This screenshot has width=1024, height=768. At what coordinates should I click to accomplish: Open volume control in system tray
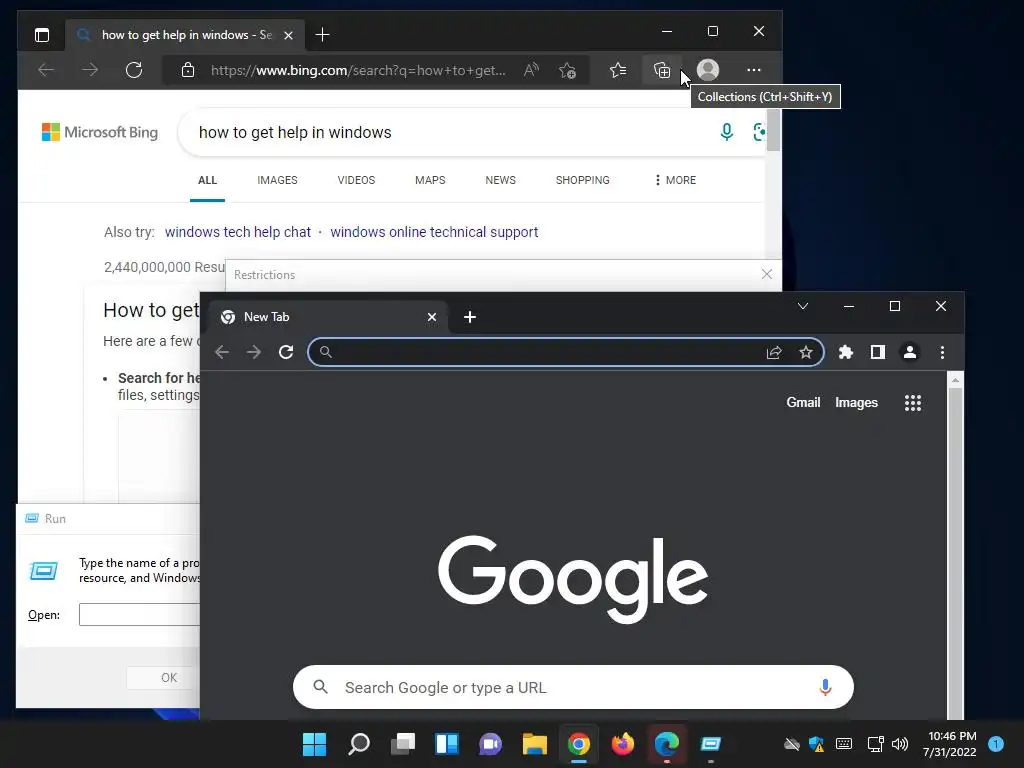(900, 744)
